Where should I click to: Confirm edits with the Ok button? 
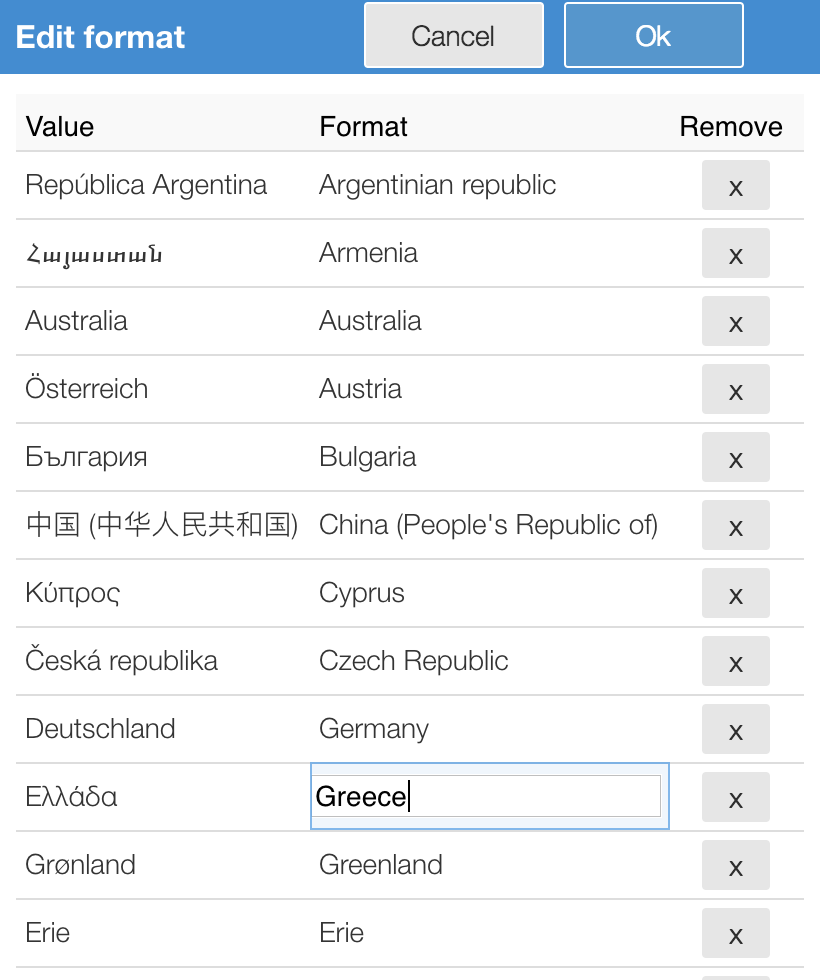pyautogui.click(x=653, y=36)
